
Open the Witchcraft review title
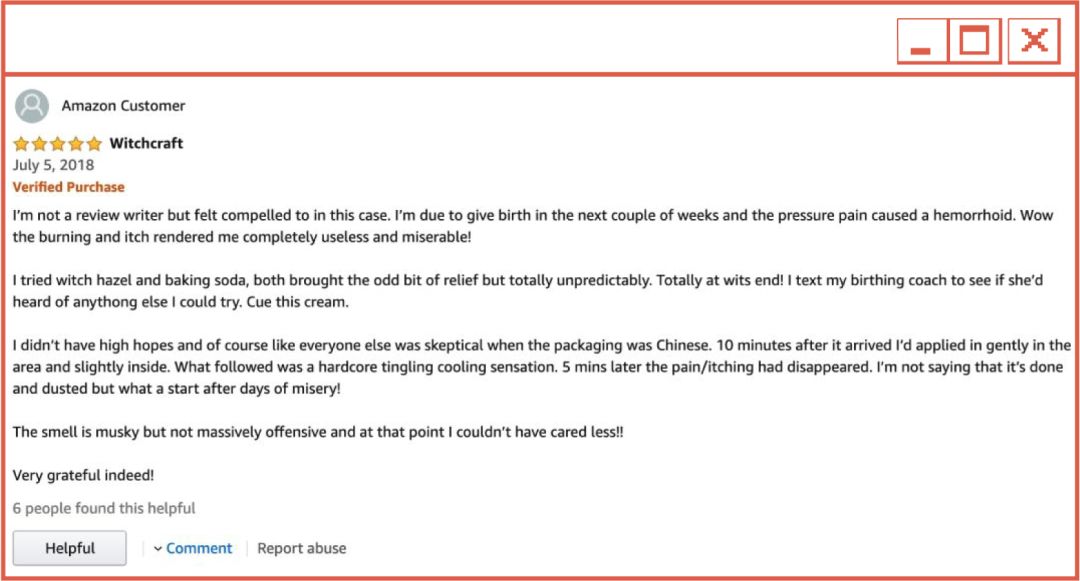click(x=146, y=144)
